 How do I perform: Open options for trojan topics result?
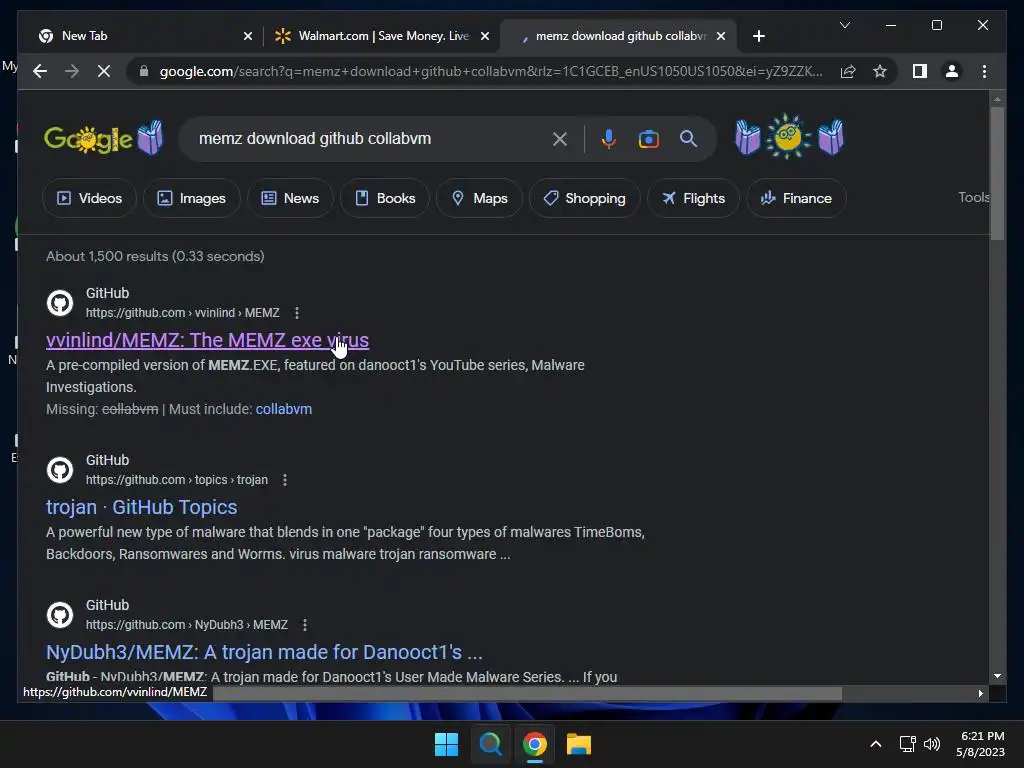click(x=285, y=480)
